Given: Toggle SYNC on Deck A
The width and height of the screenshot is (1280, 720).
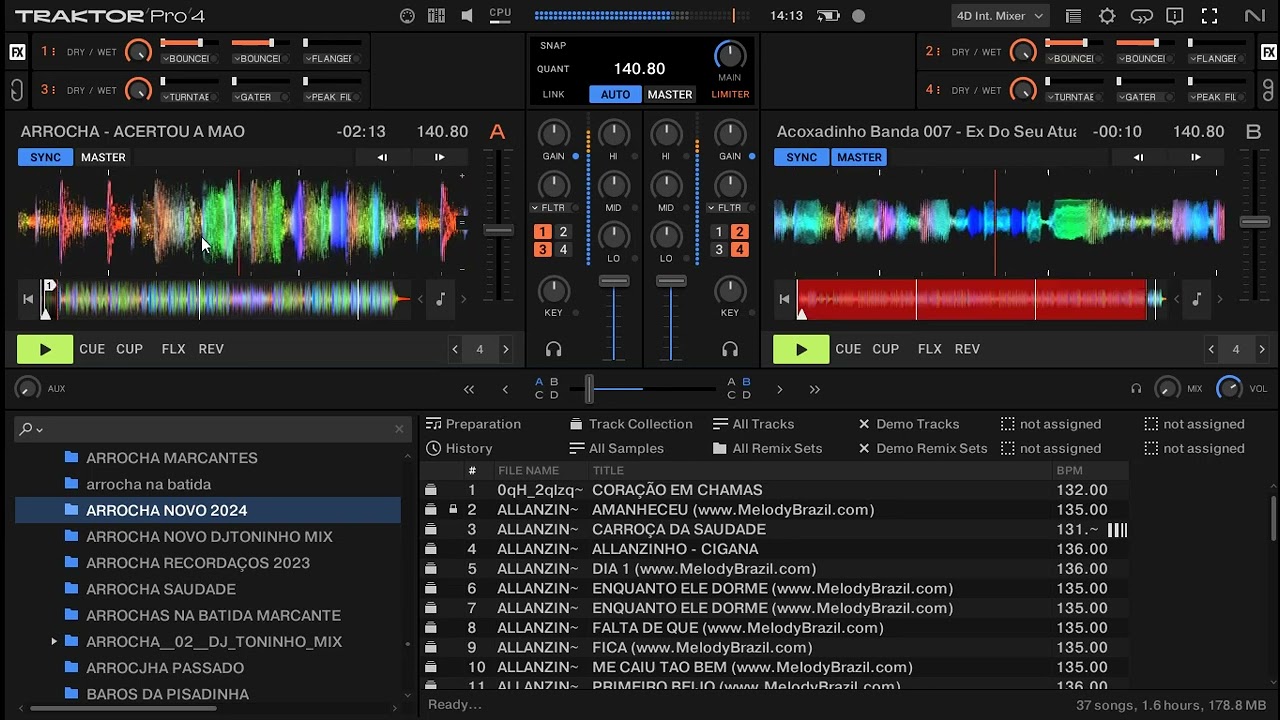Looking at the screenshot, I should coord(45,157).
